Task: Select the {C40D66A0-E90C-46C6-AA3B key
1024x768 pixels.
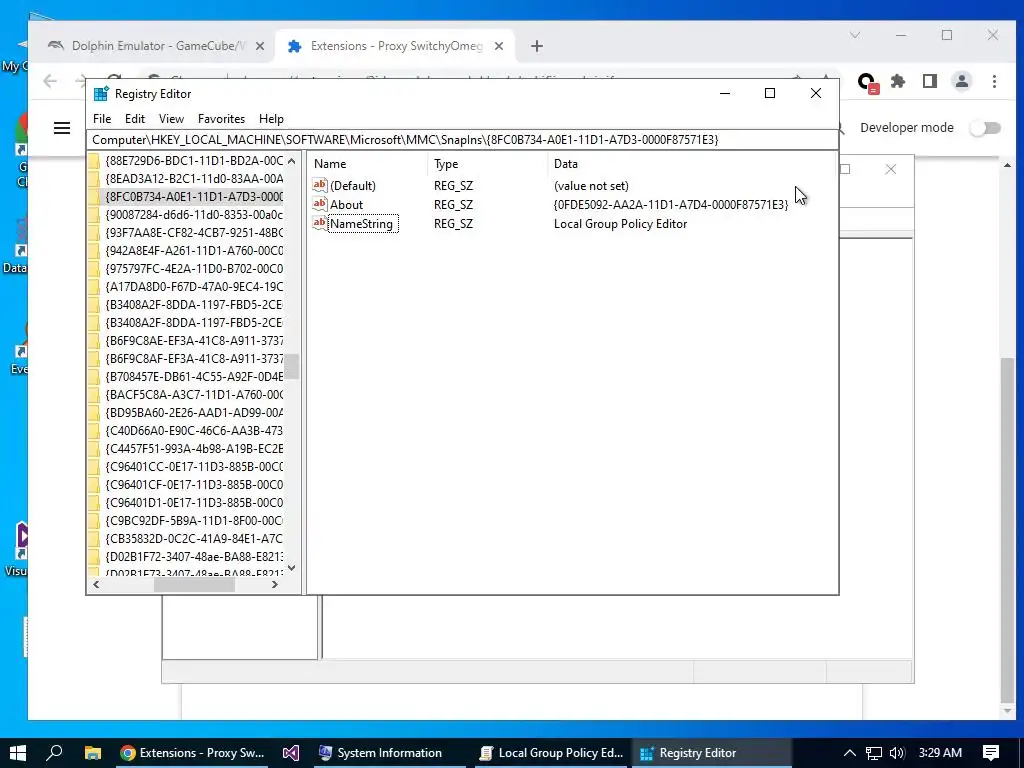Action: point(194,431)
